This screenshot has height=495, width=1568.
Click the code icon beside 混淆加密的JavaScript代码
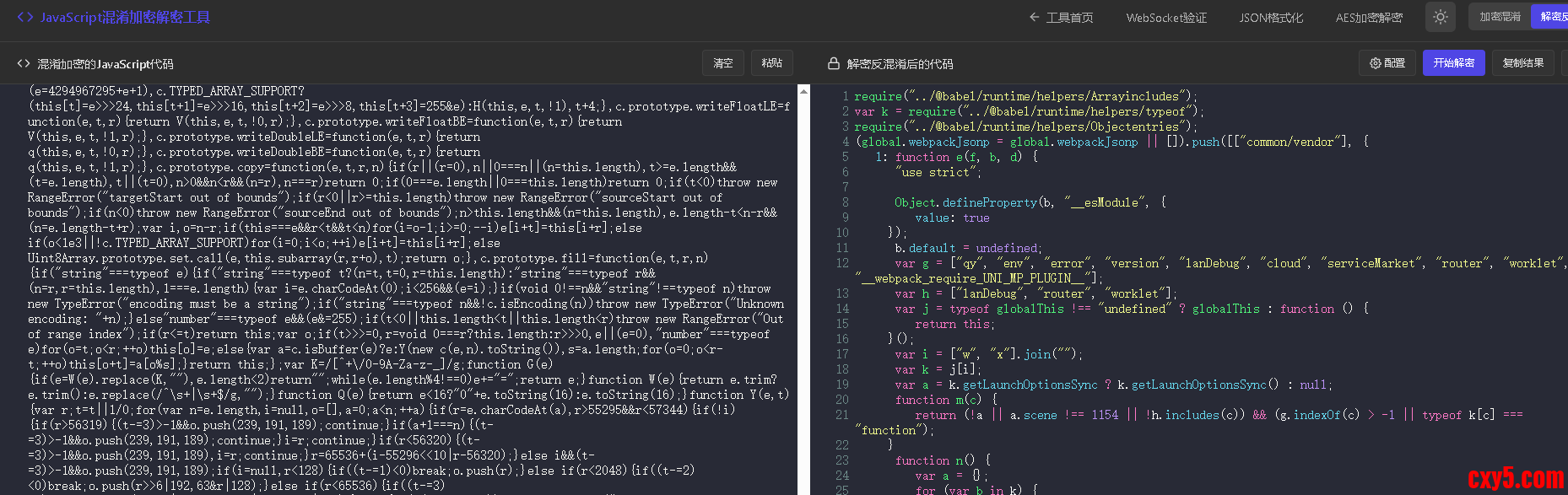pyautogui.click(x=24, y=64)
